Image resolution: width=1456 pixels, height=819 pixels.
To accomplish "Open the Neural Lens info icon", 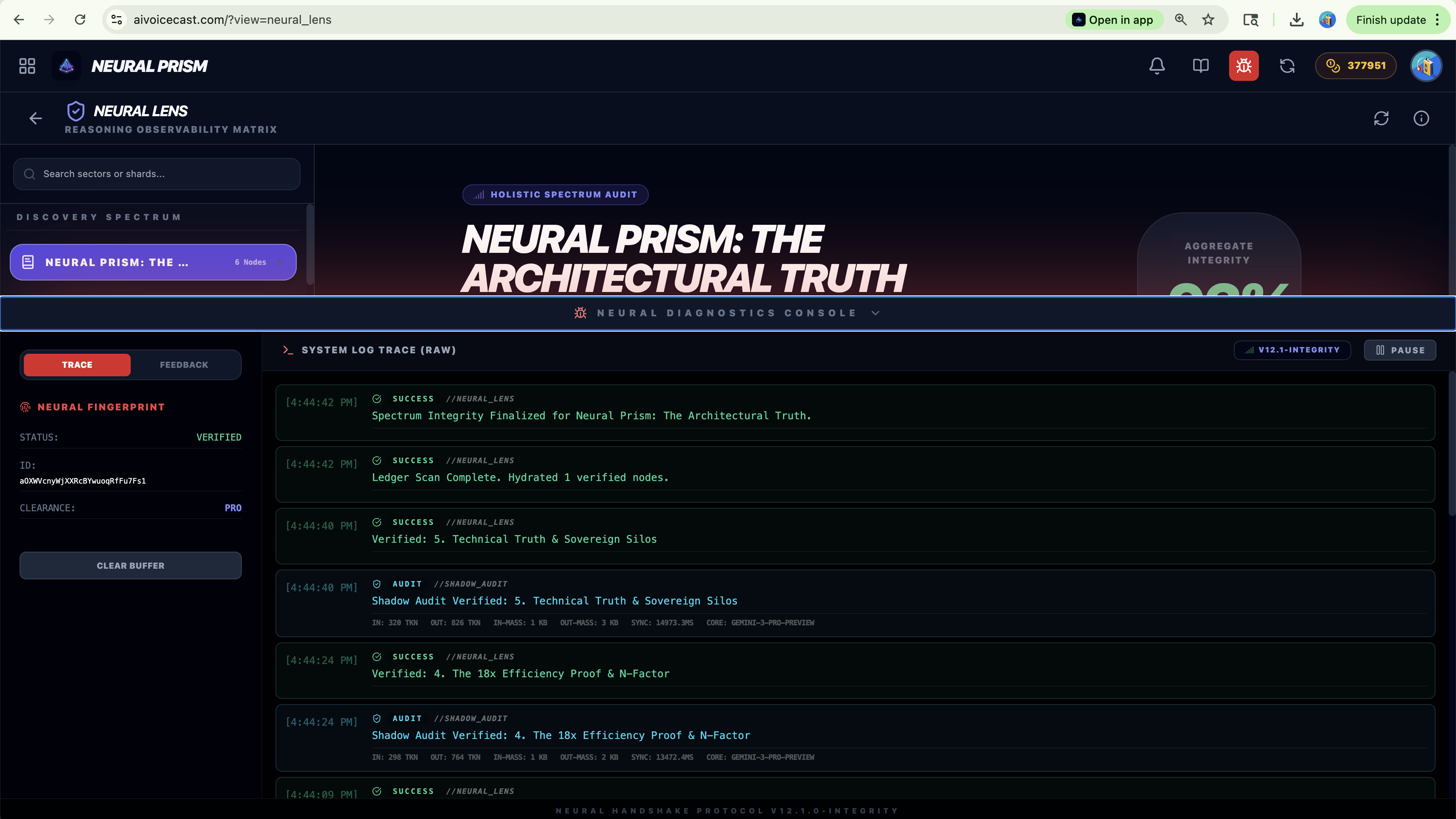I will click(1421, 118).
